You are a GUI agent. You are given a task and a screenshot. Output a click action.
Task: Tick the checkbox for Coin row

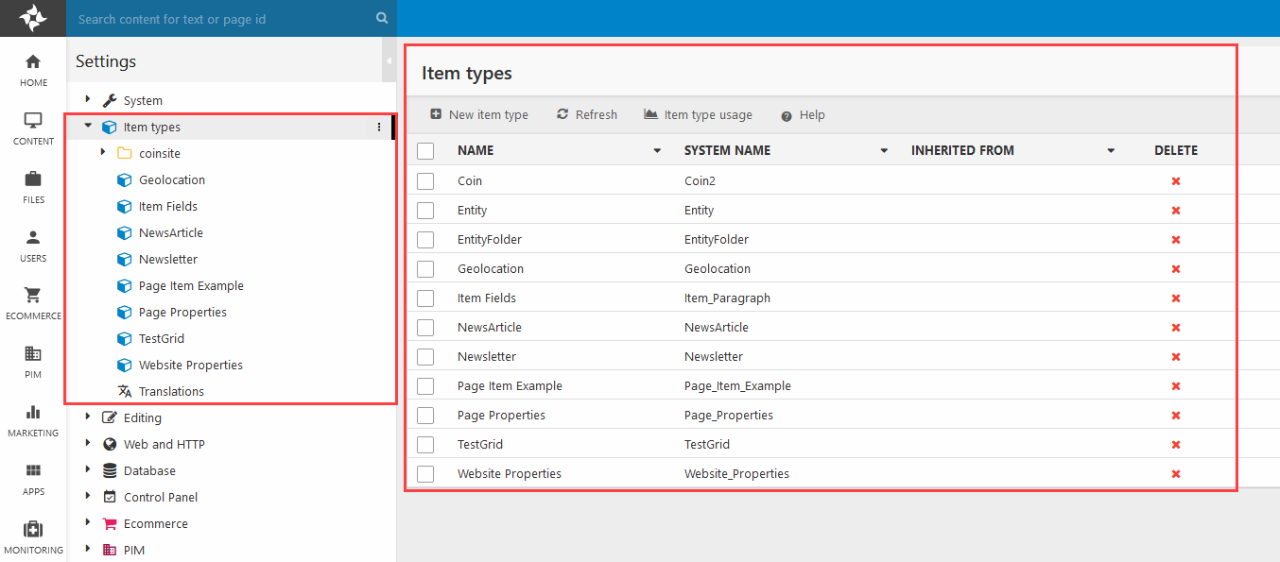tap(426, 181)
